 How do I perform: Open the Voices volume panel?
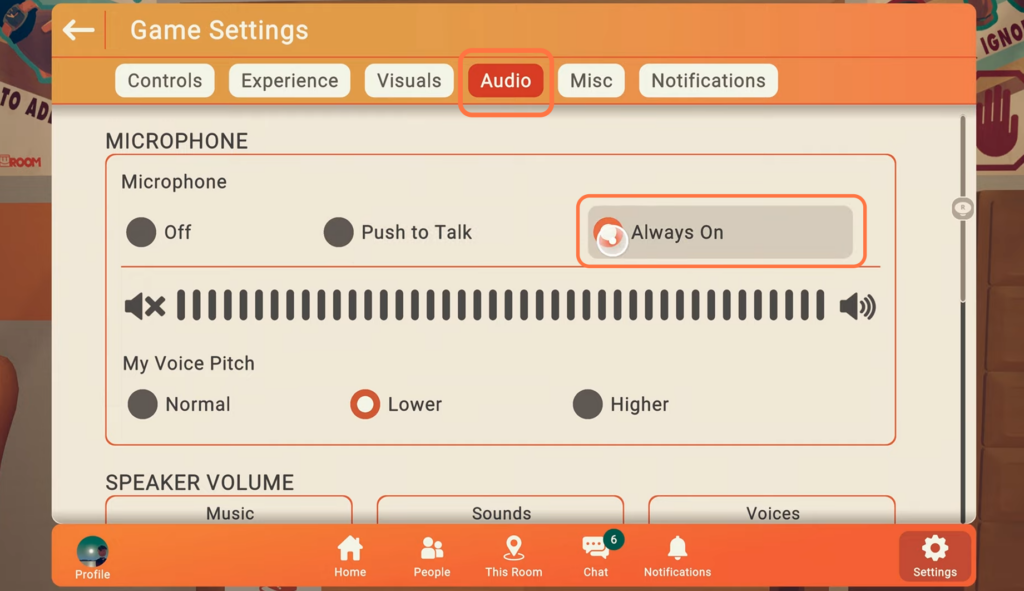tap(772, 510)
